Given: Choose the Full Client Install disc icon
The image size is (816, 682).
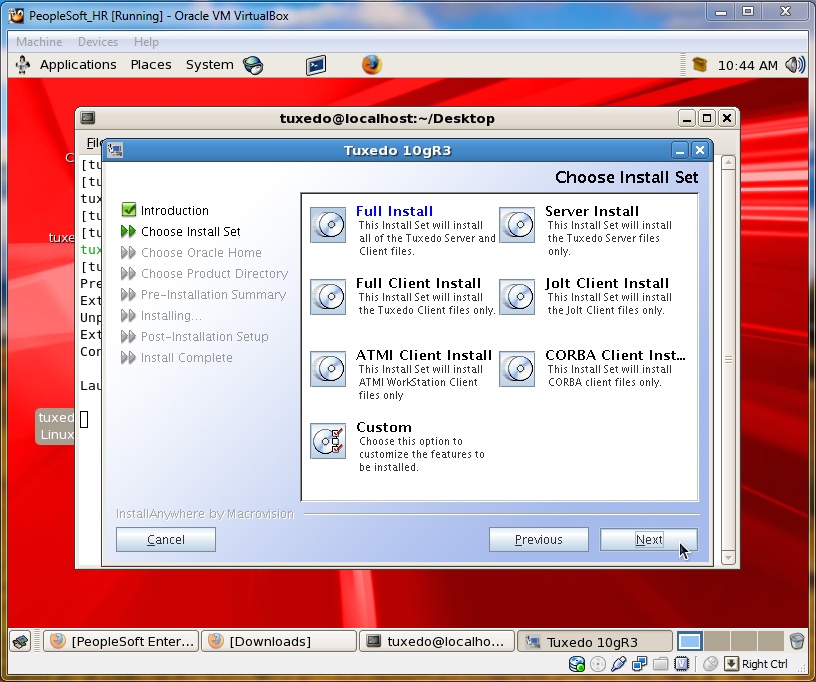Looking at the screenshot, I should coord(328,297).
